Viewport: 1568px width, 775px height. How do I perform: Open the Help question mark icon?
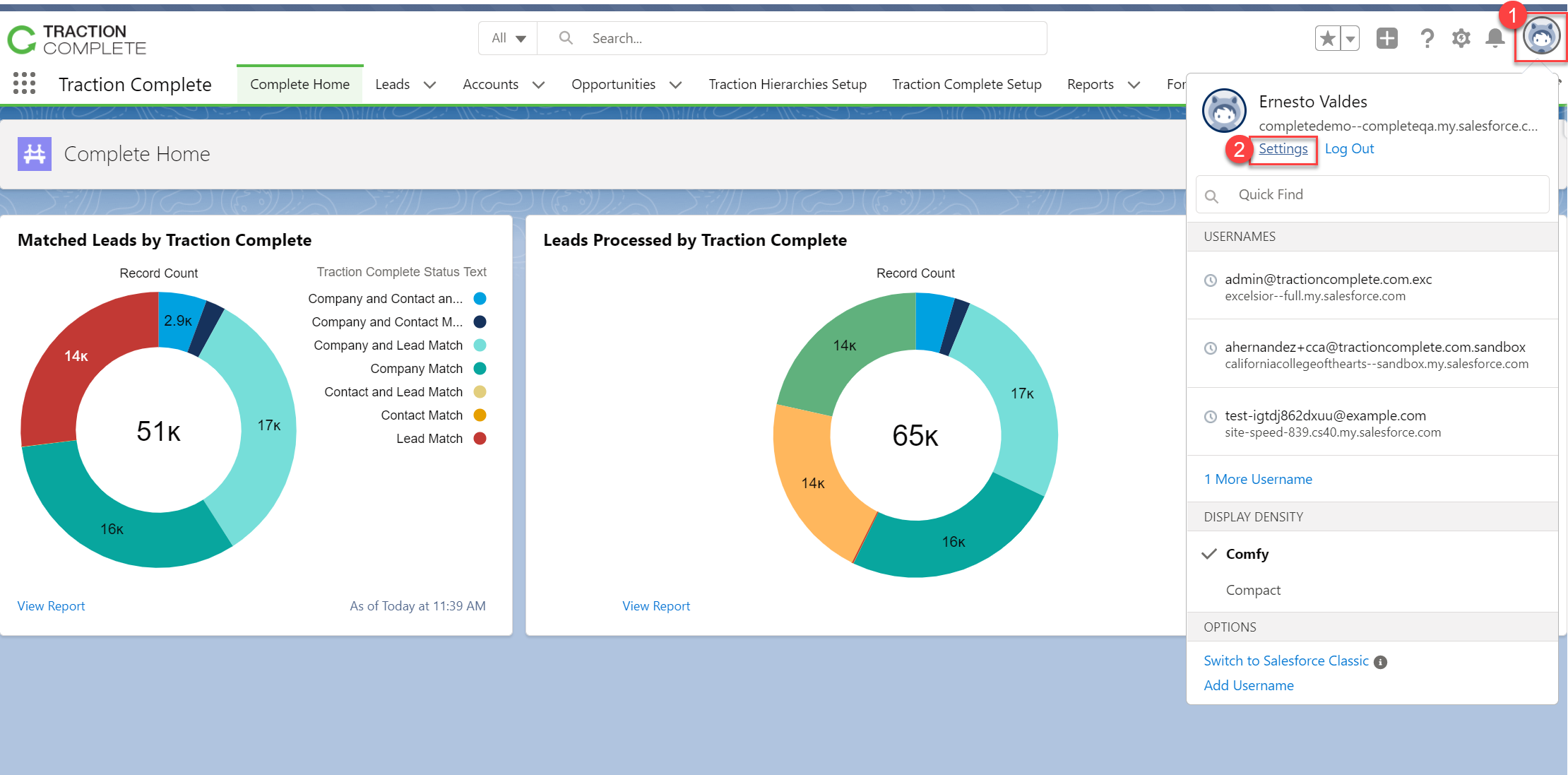[1427, 38]
